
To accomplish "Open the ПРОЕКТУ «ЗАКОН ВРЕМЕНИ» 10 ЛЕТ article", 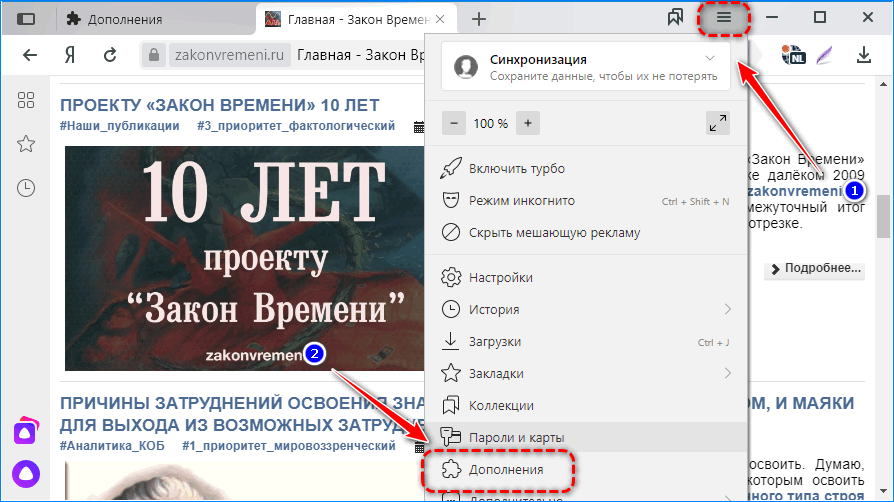I will [x=220, y=106].
